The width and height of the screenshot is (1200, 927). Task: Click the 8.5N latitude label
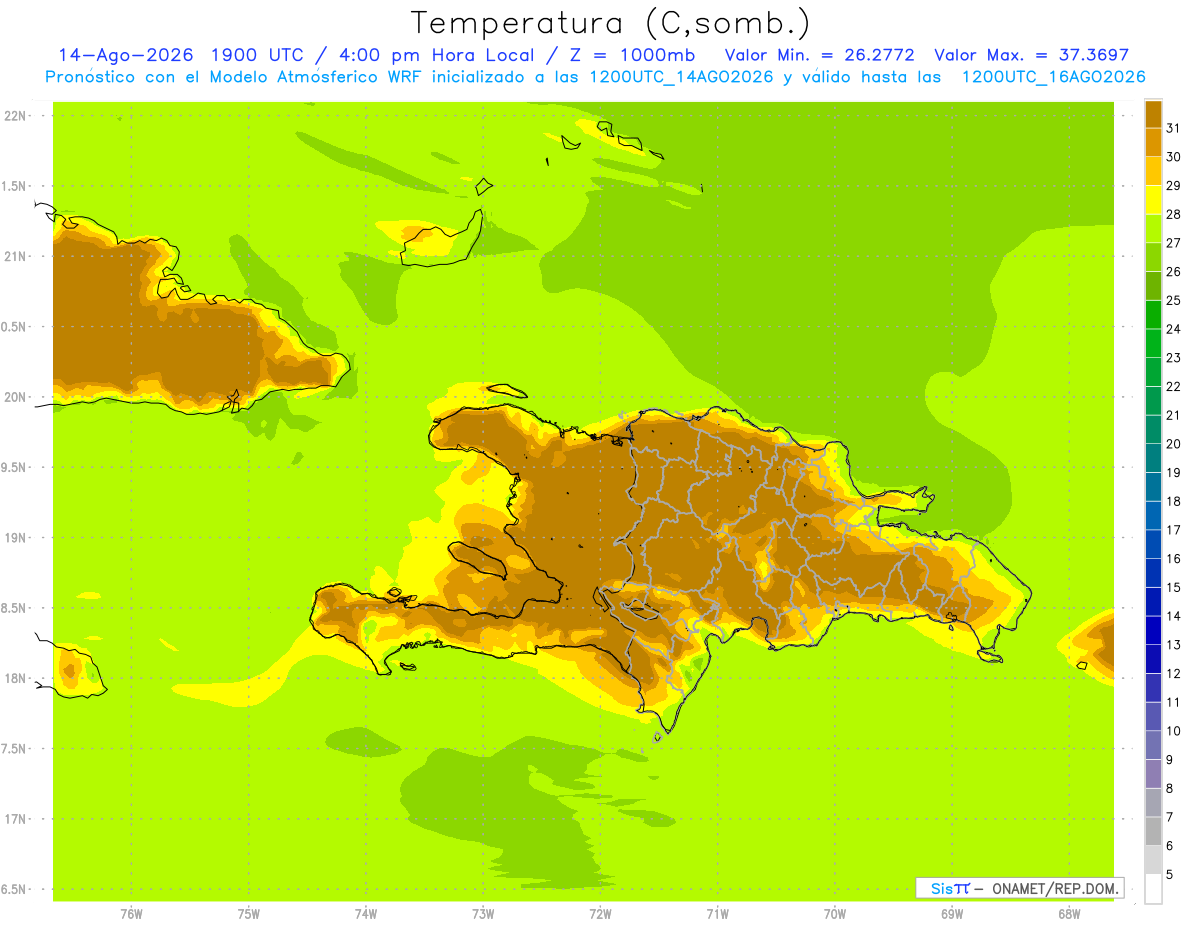point(14,608)
